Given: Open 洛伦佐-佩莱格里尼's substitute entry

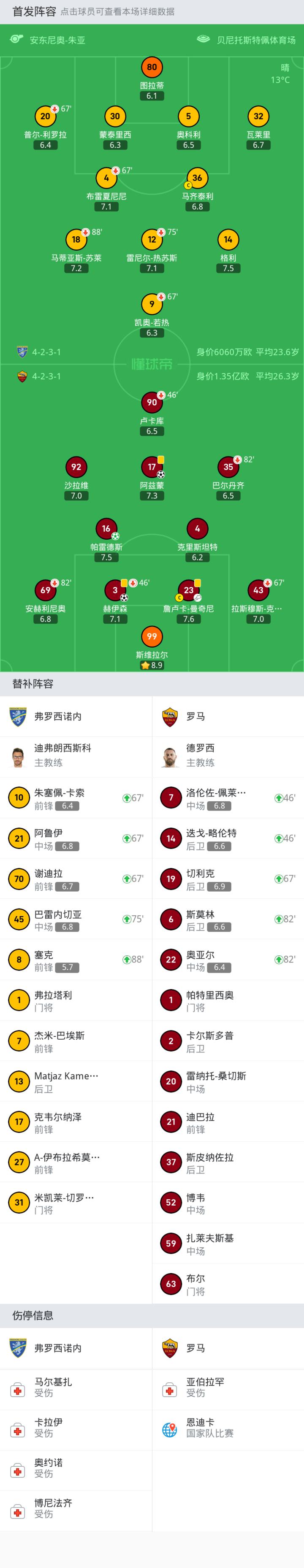Looking at the screenshot, I should (228, 798).
